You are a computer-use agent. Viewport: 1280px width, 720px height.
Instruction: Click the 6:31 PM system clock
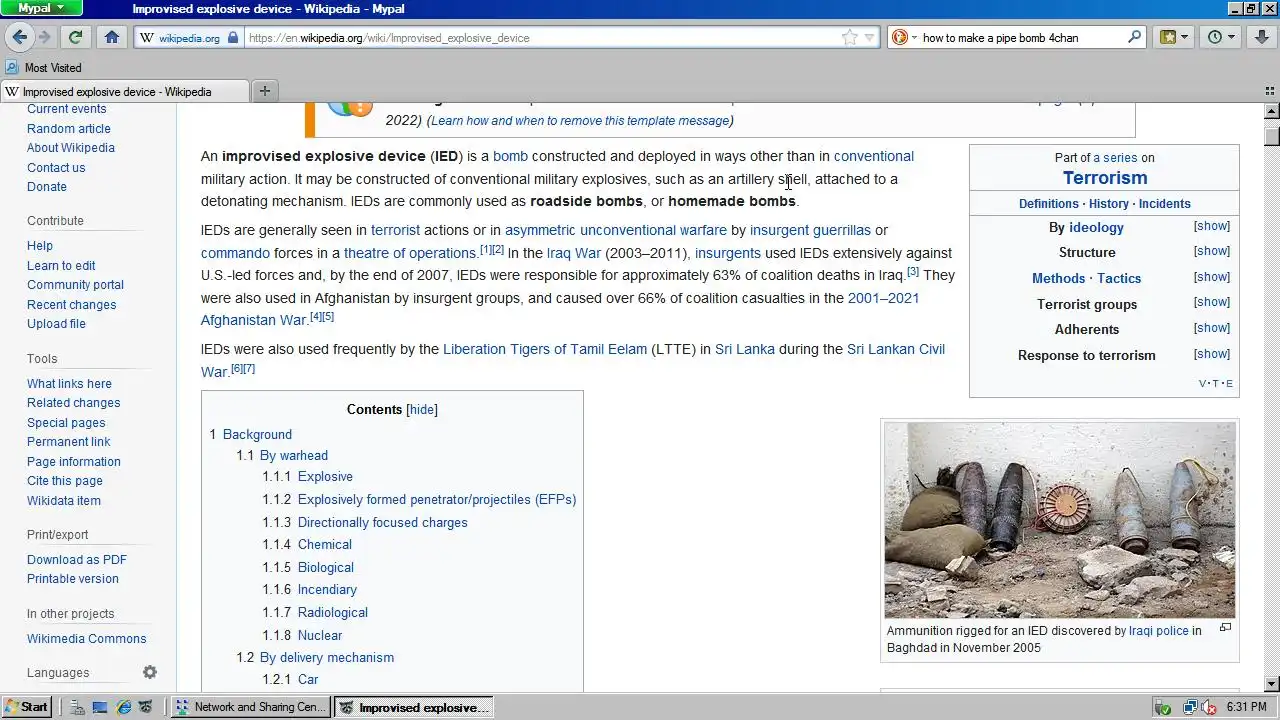pos(1246,707)
